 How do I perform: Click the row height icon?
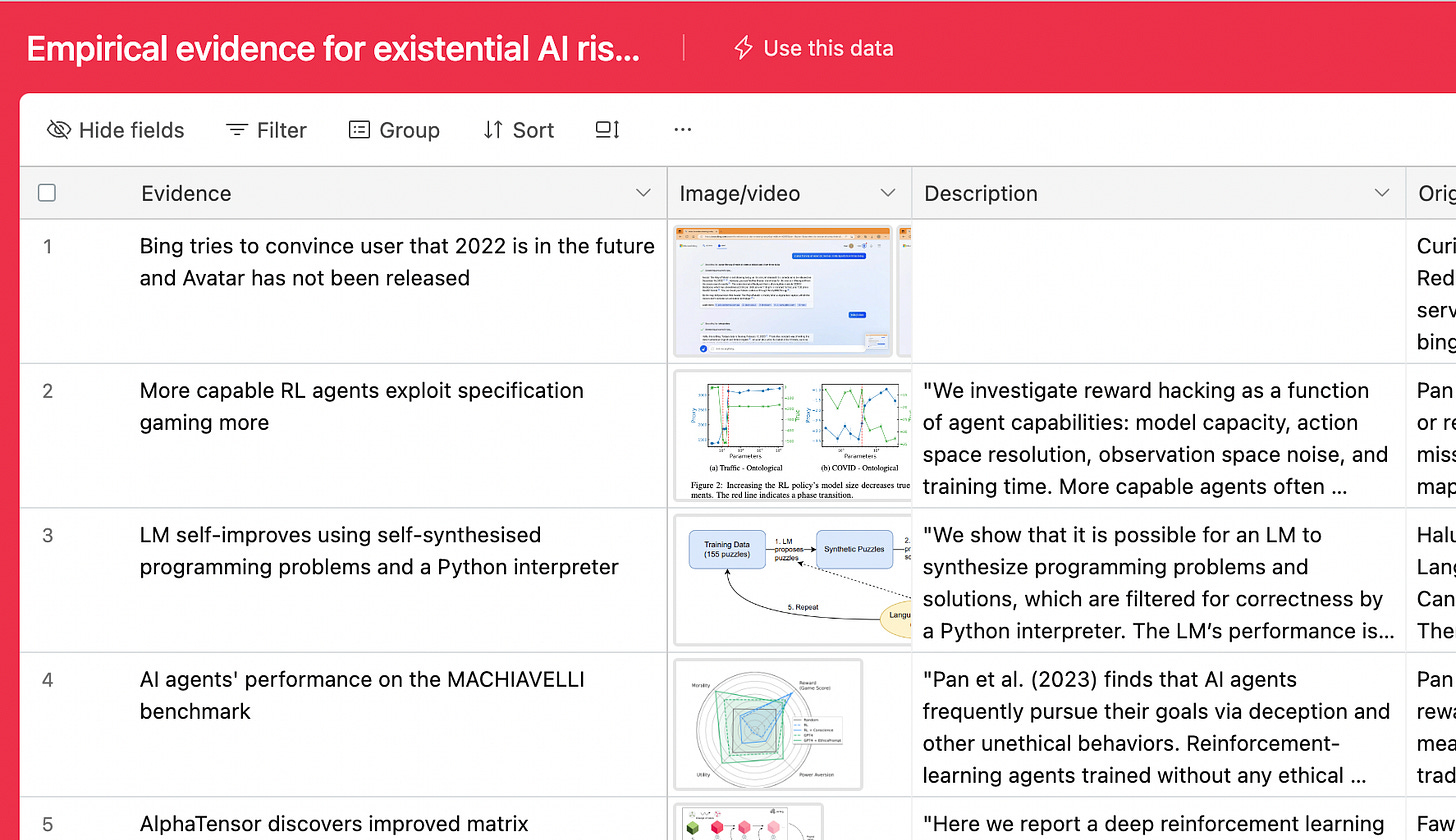(x=608, y=130)
